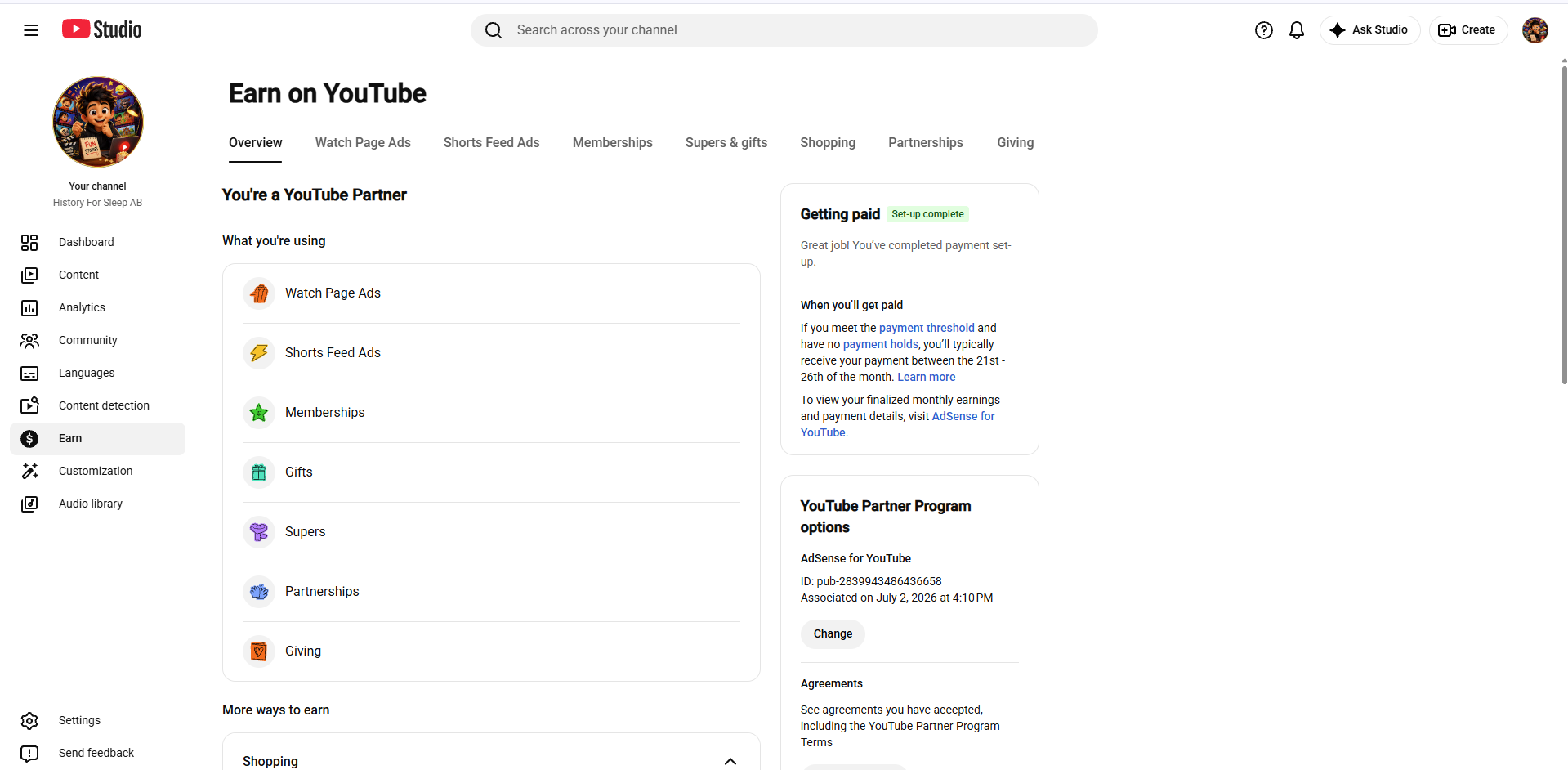
Task: Click the Content detection sidebar icon
Action: click(29, 405)
